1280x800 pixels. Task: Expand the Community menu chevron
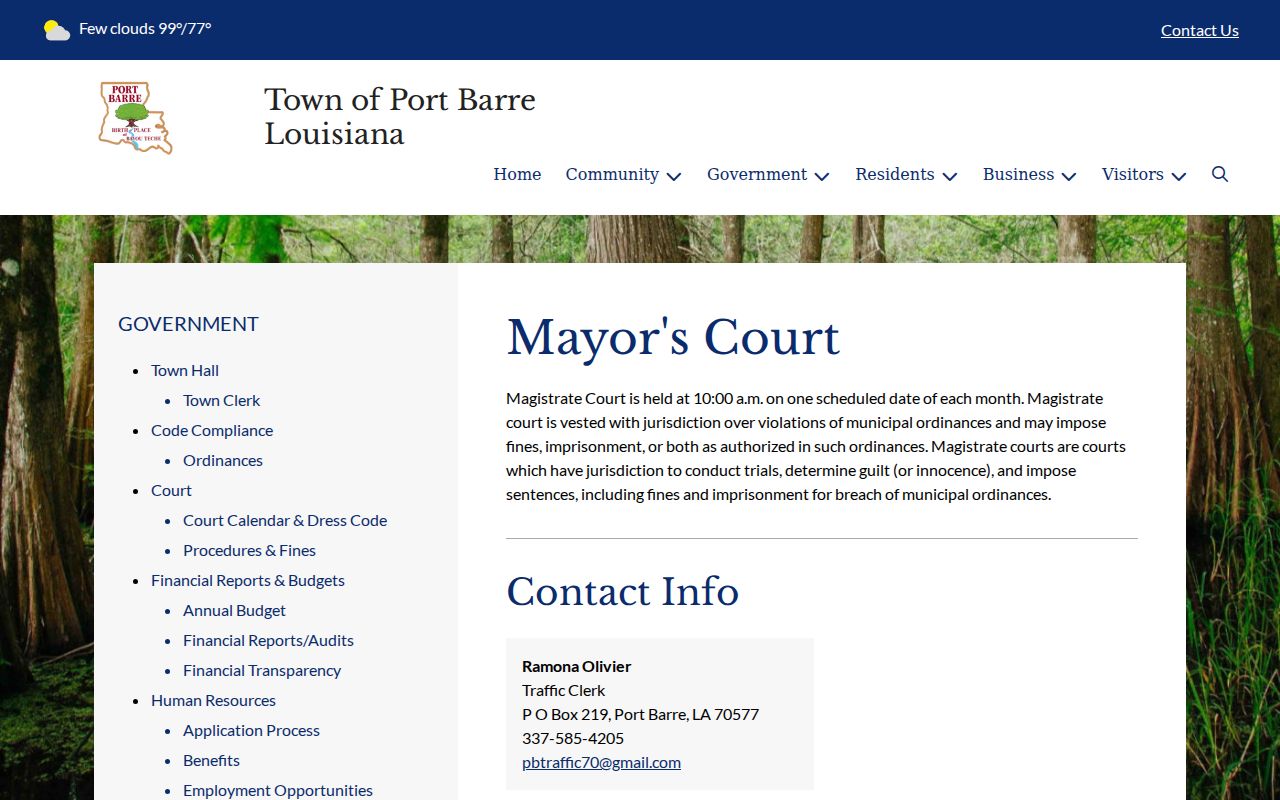point(674,176)
